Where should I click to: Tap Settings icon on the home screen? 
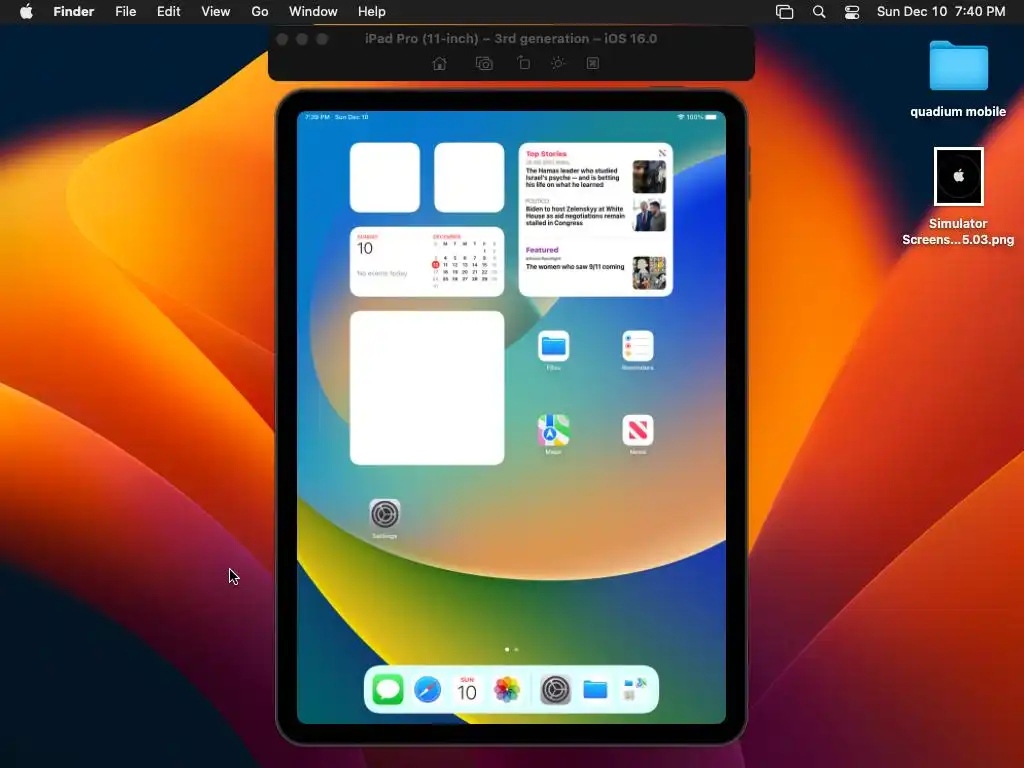pos(385,515)
